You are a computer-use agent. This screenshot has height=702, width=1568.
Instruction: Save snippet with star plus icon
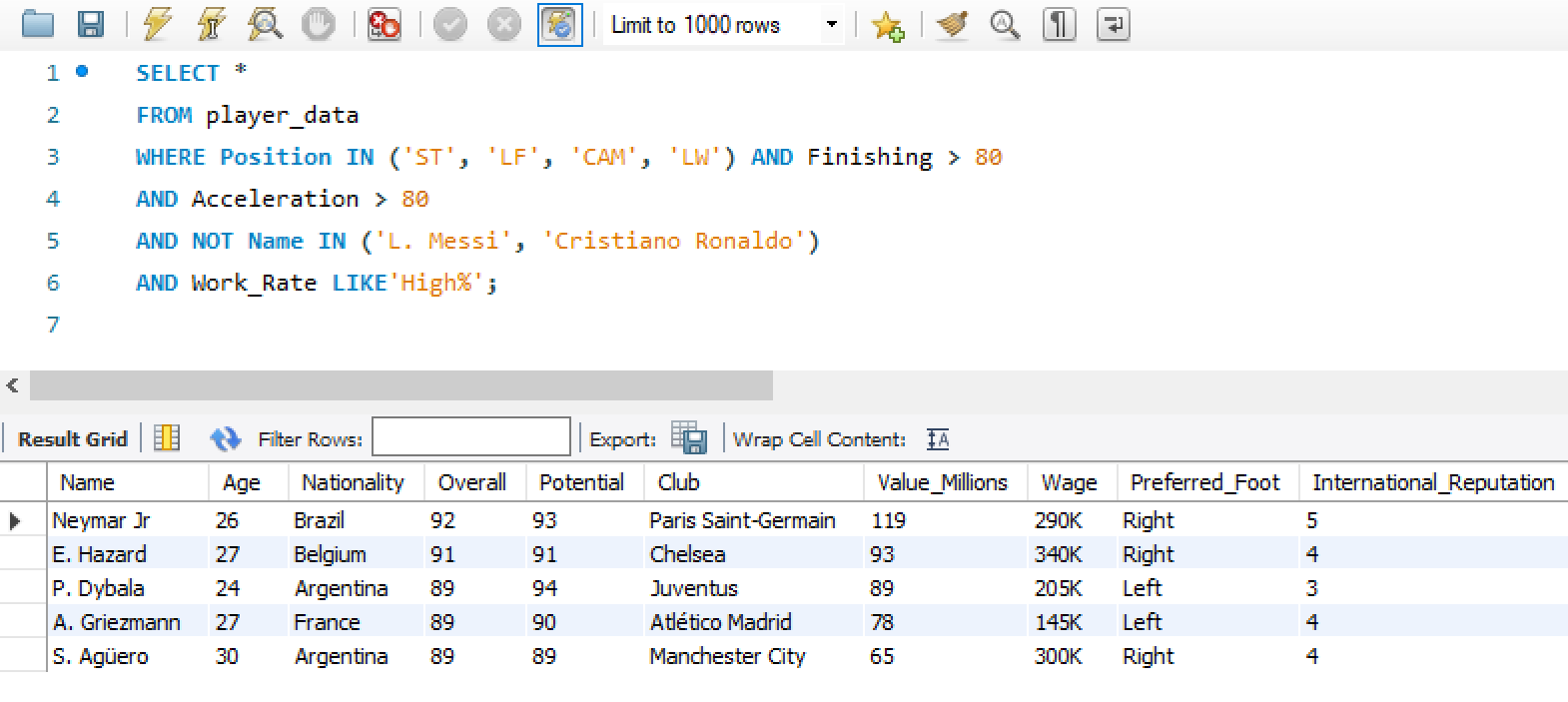point(888,25)
